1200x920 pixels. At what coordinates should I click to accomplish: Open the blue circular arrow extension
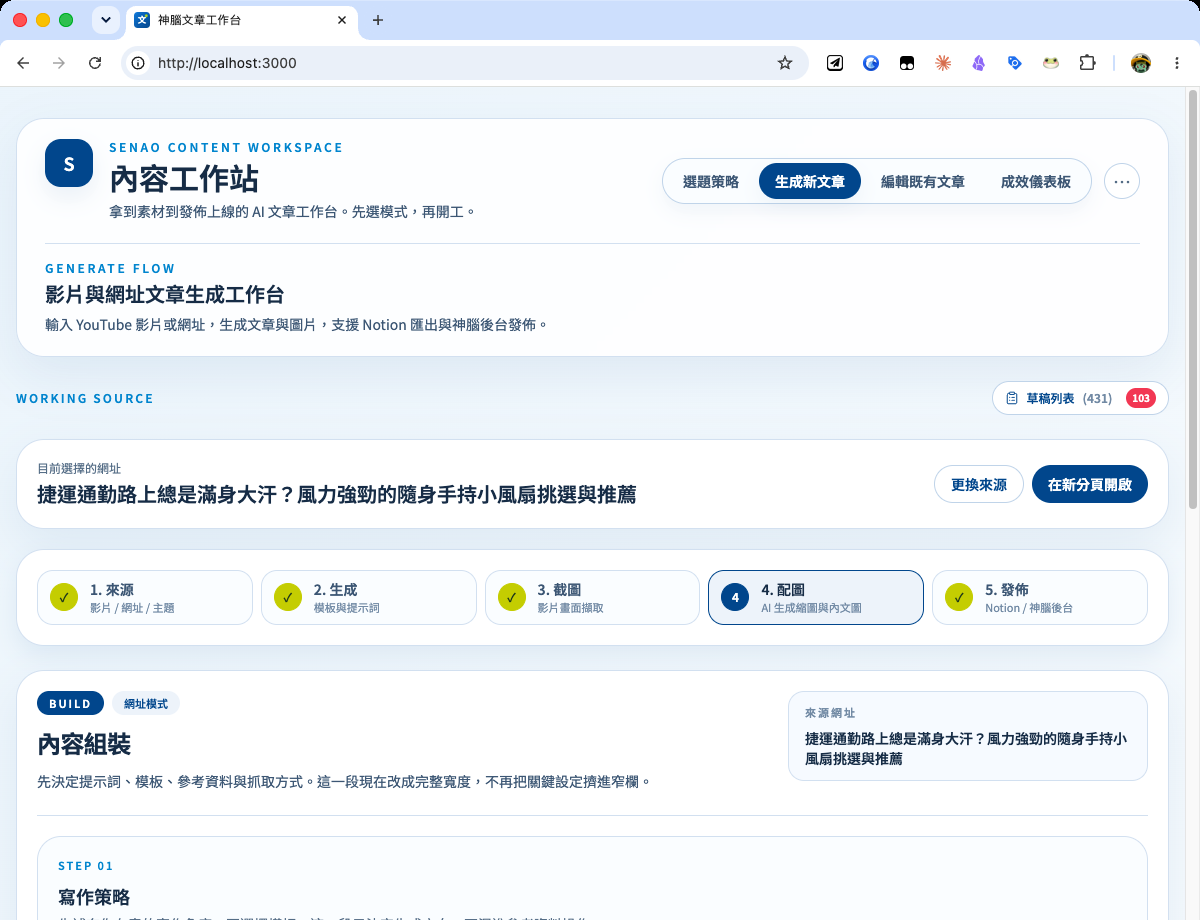coord(871,63)
